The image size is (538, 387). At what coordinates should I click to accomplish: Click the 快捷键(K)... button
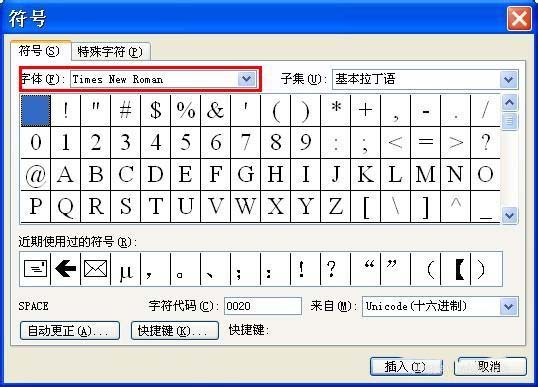pyautogui.click(x=175, y=331)
